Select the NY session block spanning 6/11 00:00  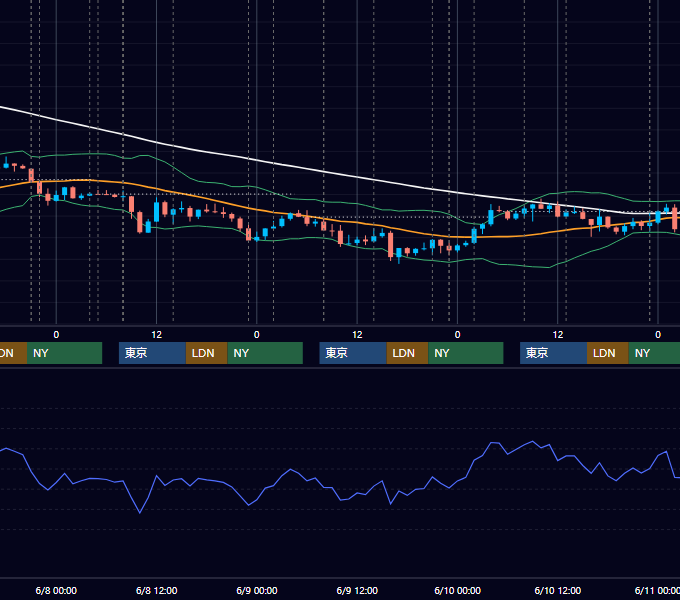pyautogui.click(x=654, y=353)
